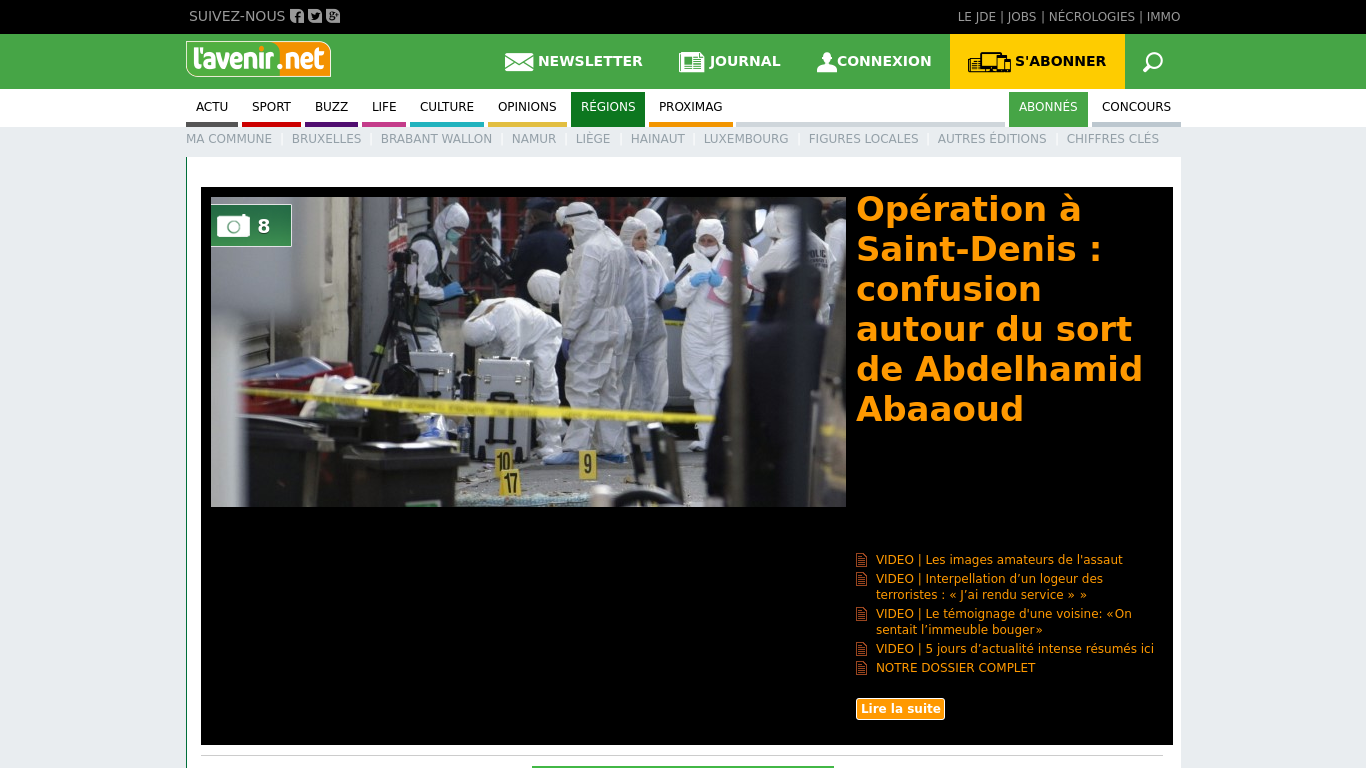Open the Saint-Denis headline article
This screenshot has height=768, width=1366.
pos(999,309)
